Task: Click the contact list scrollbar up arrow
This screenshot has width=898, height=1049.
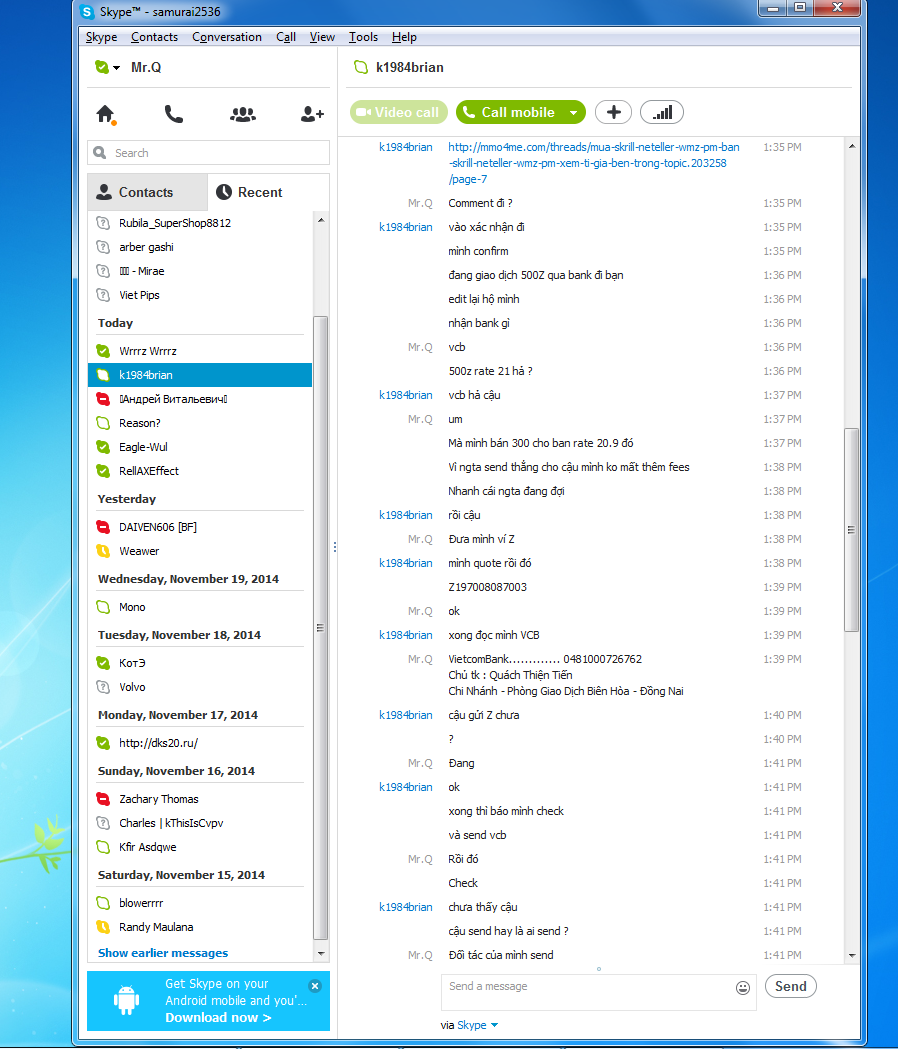Action: (x=321, y=220)
